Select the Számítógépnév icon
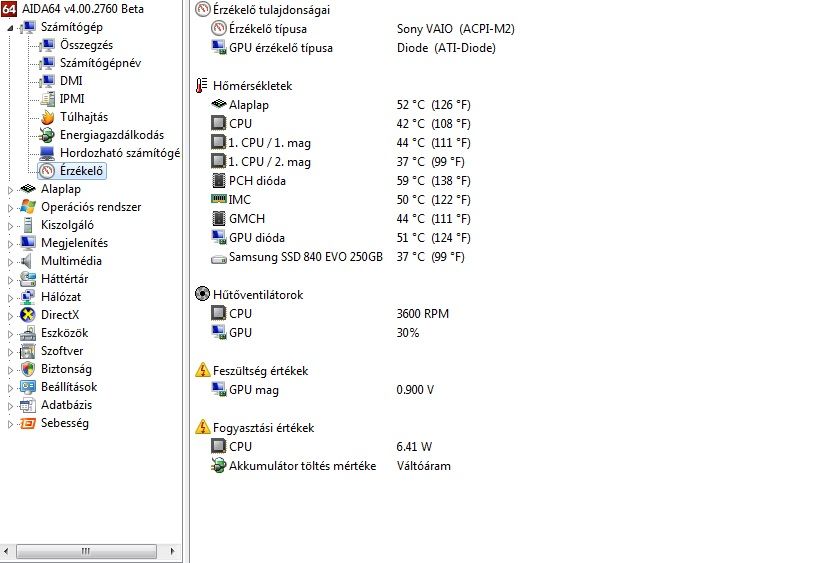 (x=47, y=63)
